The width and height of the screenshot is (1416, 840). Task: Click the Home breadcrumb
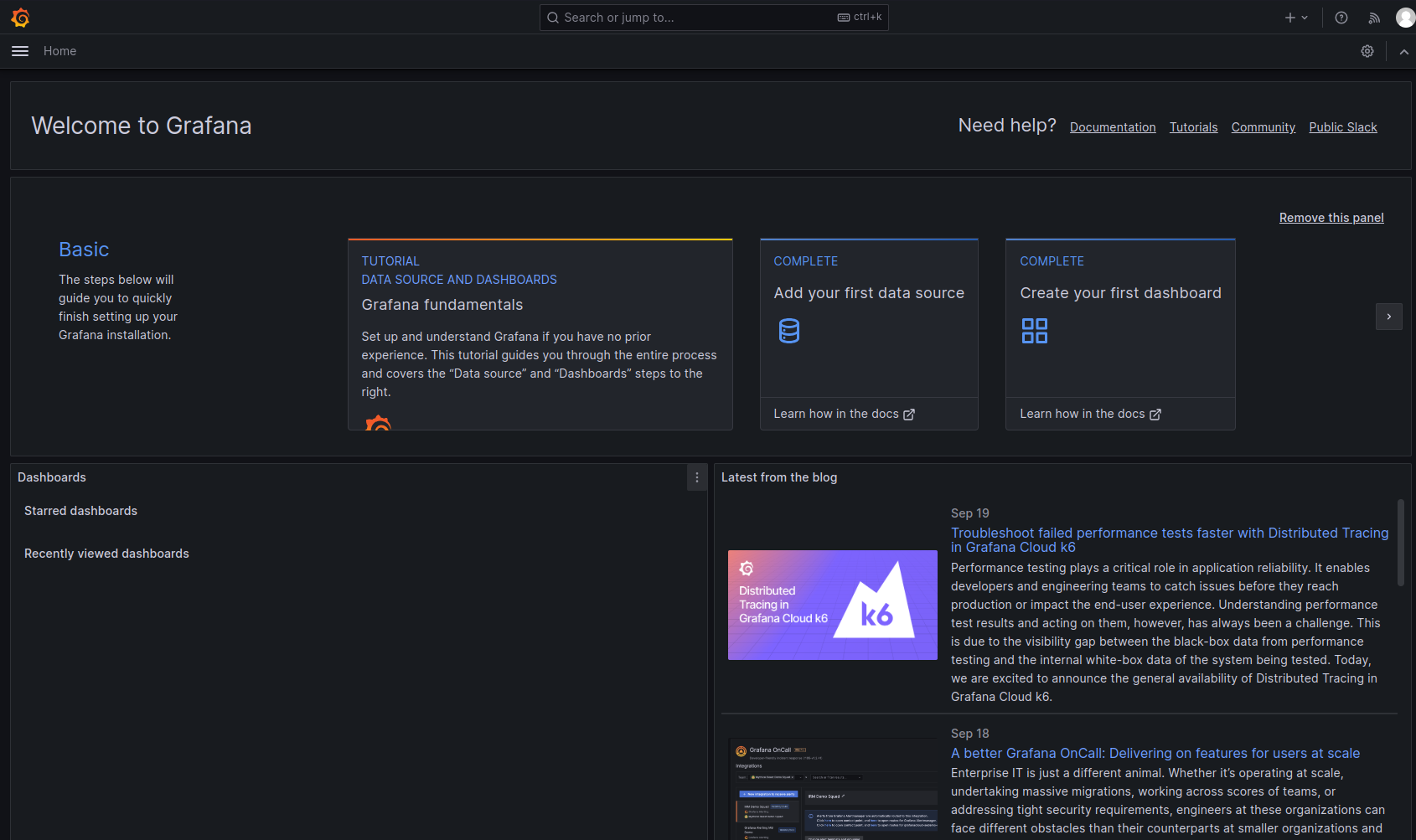point(59,51)
